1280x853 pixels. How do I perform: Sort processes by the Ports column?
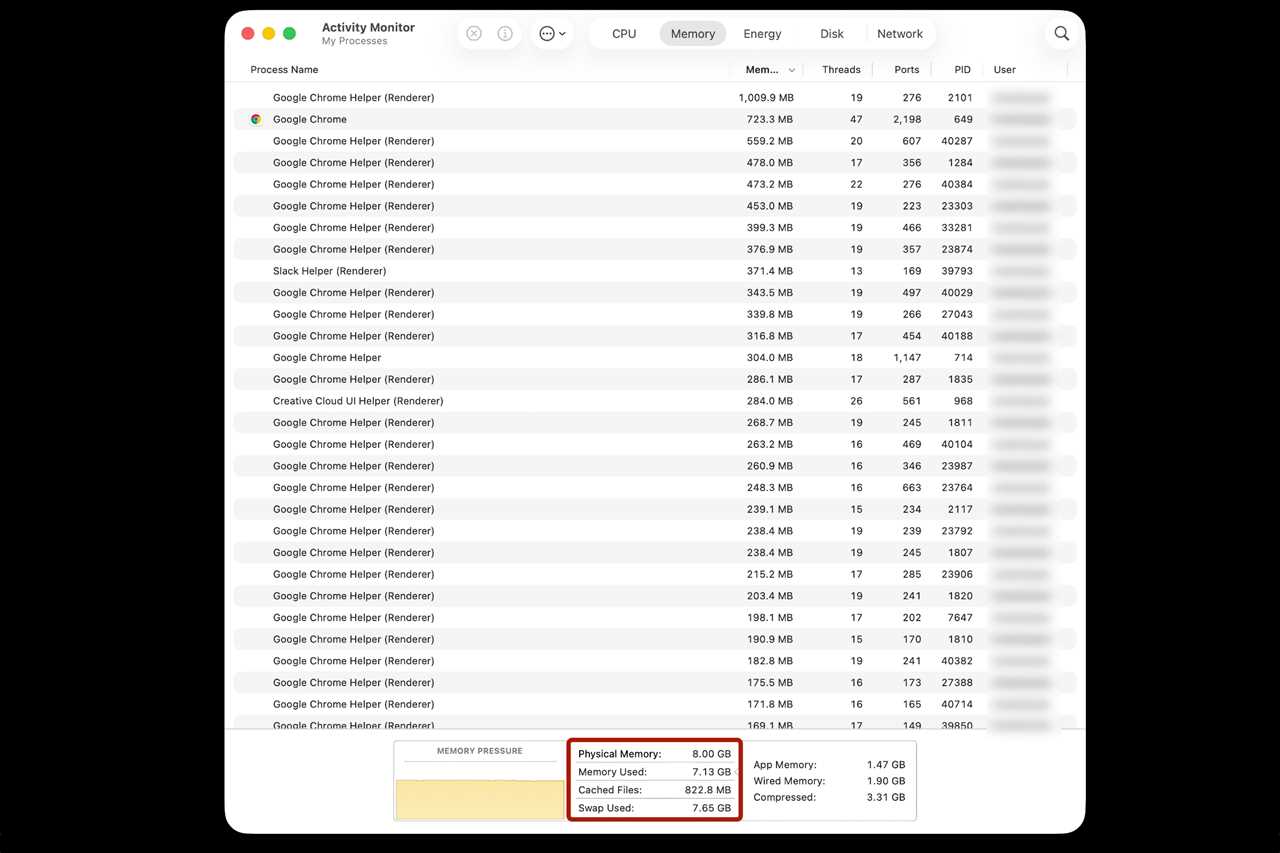coord(906,70)
